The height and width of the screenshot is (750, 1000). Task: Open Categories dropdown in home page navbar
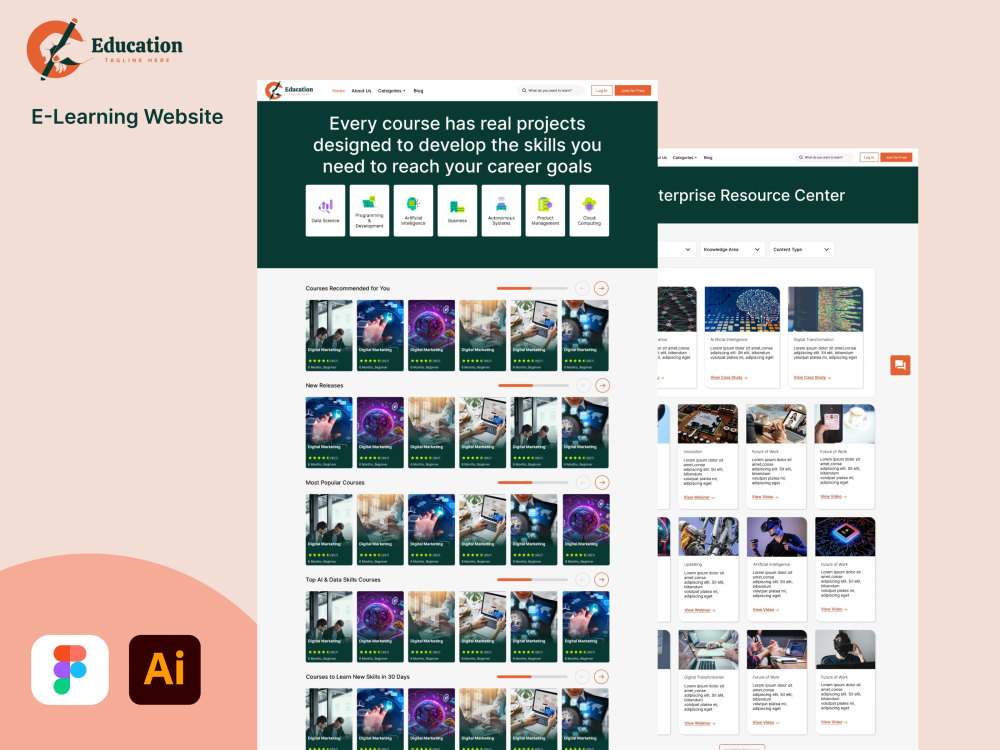[392, 91]
